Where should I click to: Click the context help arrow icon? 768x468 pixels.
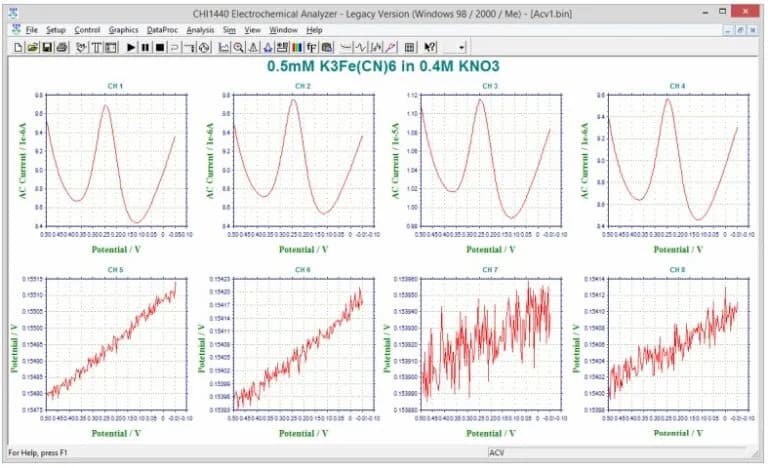click(430, 47)
